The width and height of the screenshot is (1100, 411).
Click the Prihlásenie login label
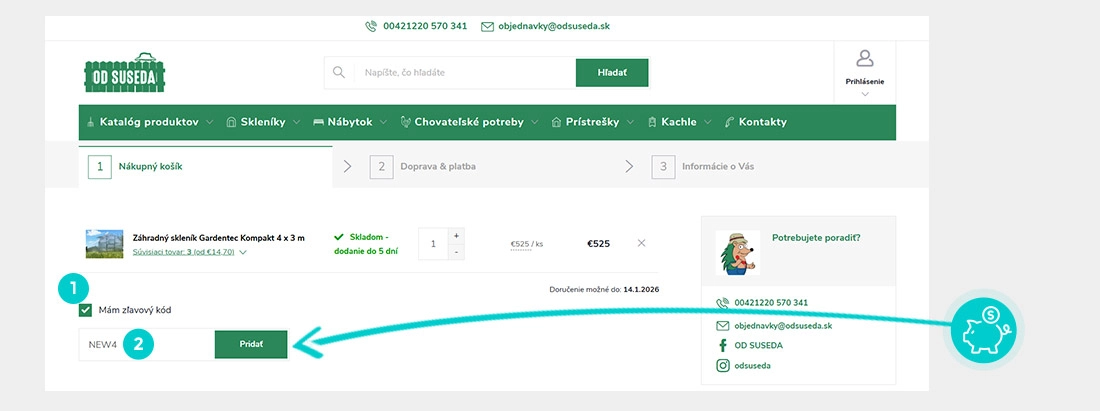865,81
